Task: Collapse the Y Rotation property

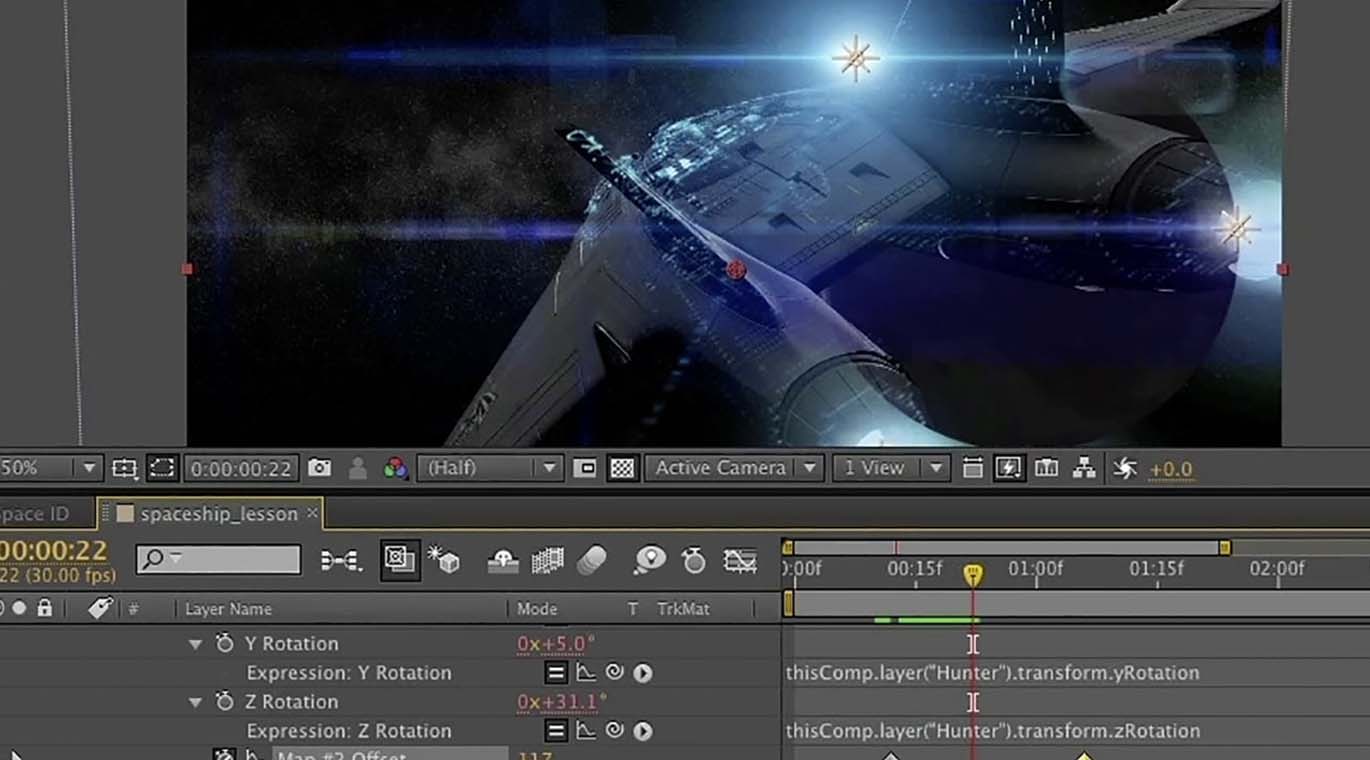Action: point(196,644)
